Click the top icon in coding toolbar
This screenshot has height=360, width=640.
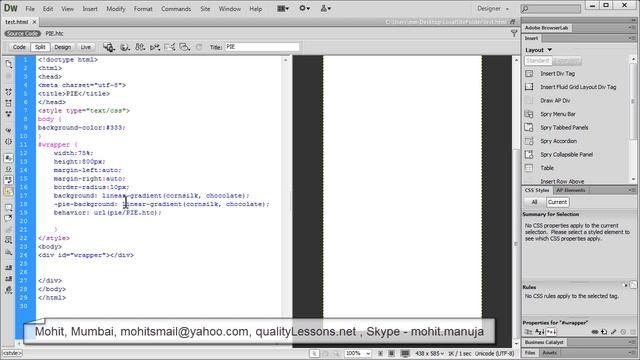click(x=9, y=64)
